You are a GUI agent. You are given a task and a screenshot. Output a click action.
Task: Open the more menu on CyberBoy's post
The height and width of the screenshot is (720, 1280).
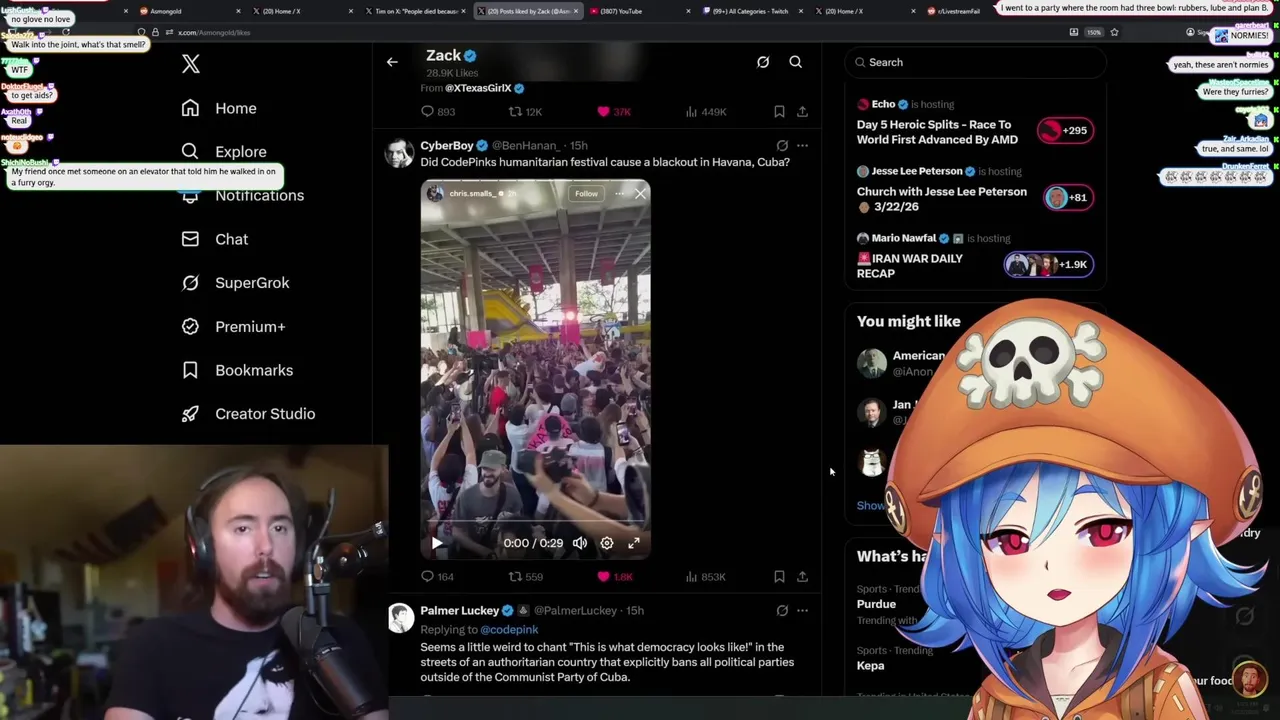point(802,146)
